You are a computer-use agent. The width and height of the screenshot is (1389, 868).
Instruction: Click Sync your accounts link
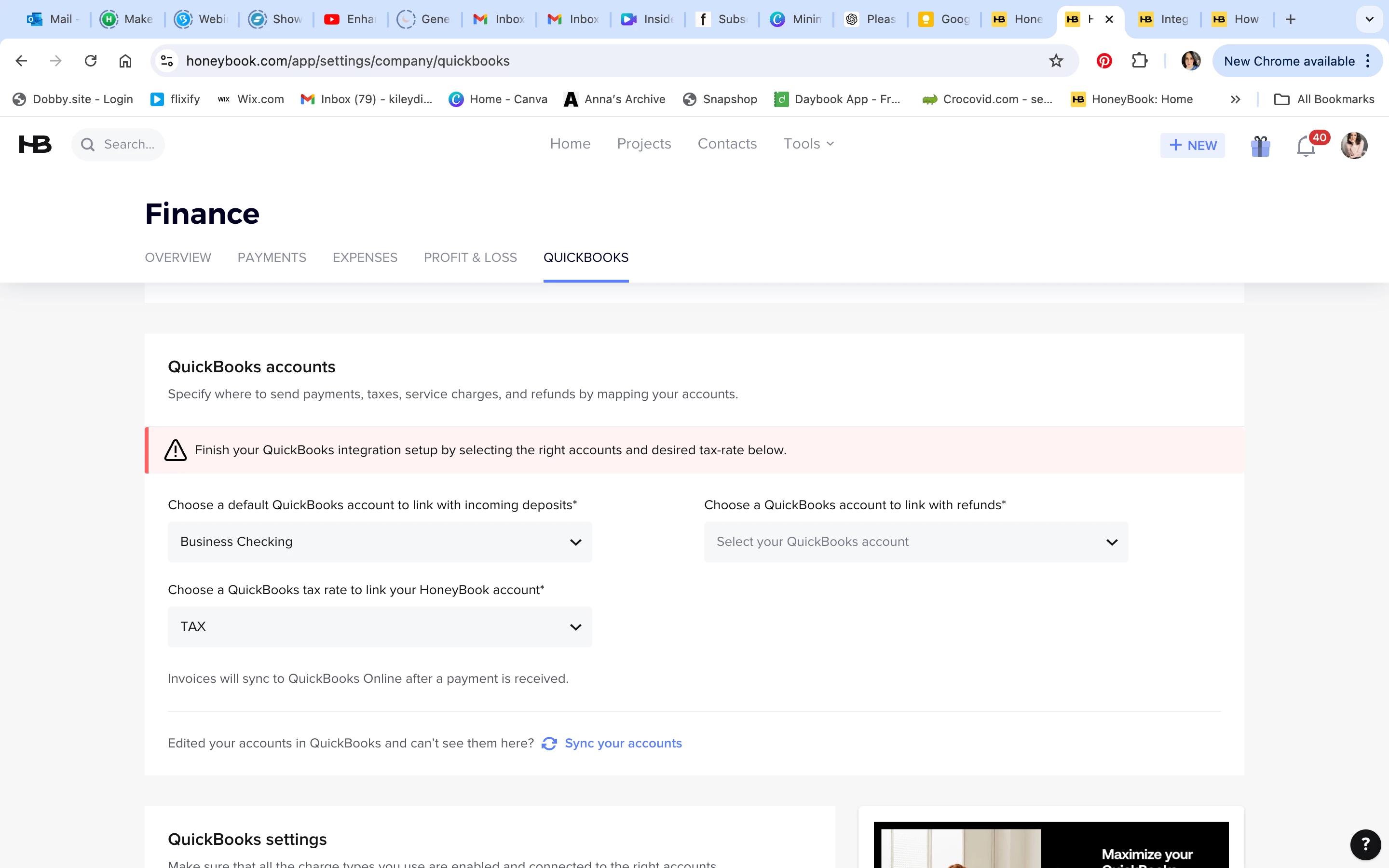coord(623,744)
